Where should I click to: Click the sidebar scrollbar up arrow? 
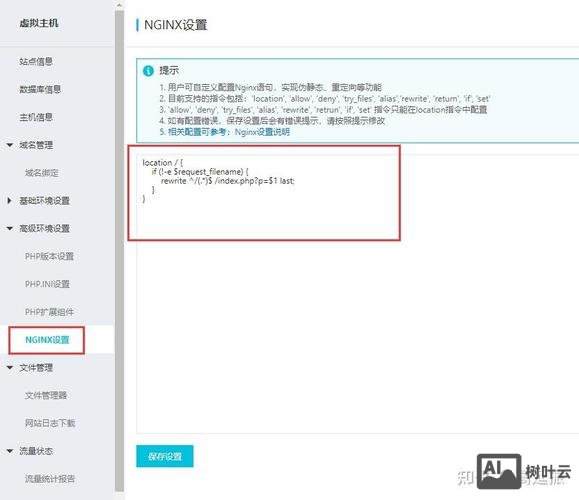click(x=119, y=5)
